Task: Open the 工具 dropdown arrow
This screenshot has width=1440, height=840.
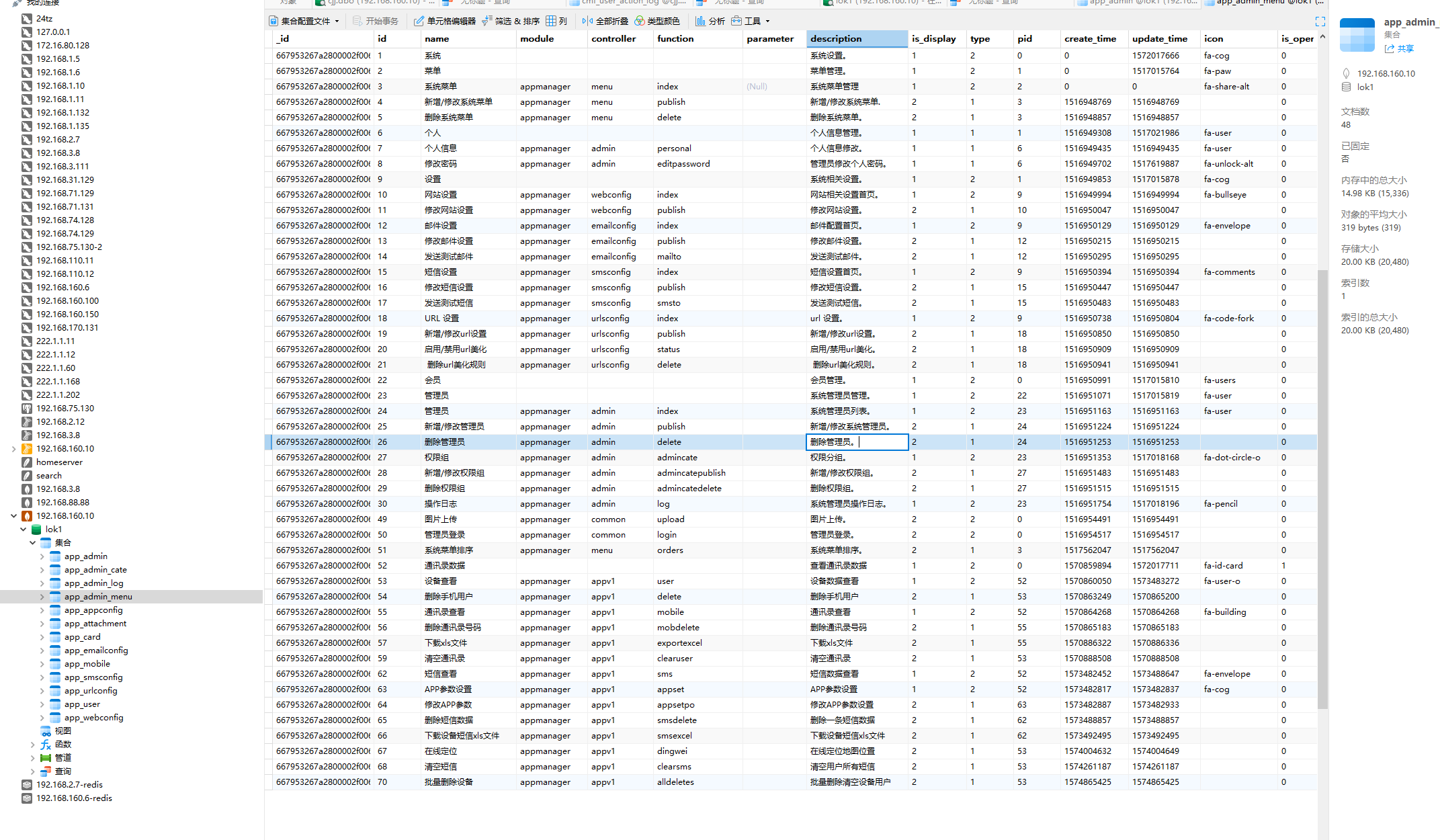Action: coord(767,22)
